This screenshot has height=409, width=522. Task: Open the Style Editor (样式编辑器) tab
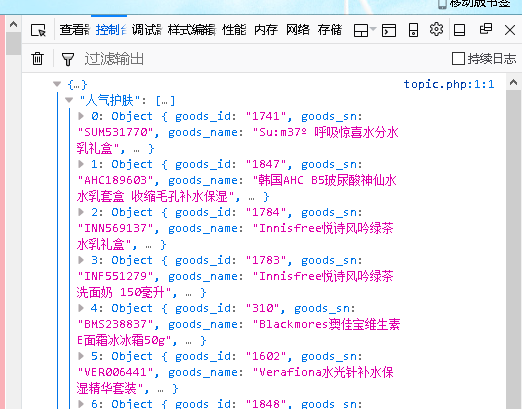click(x=192, y=30)
